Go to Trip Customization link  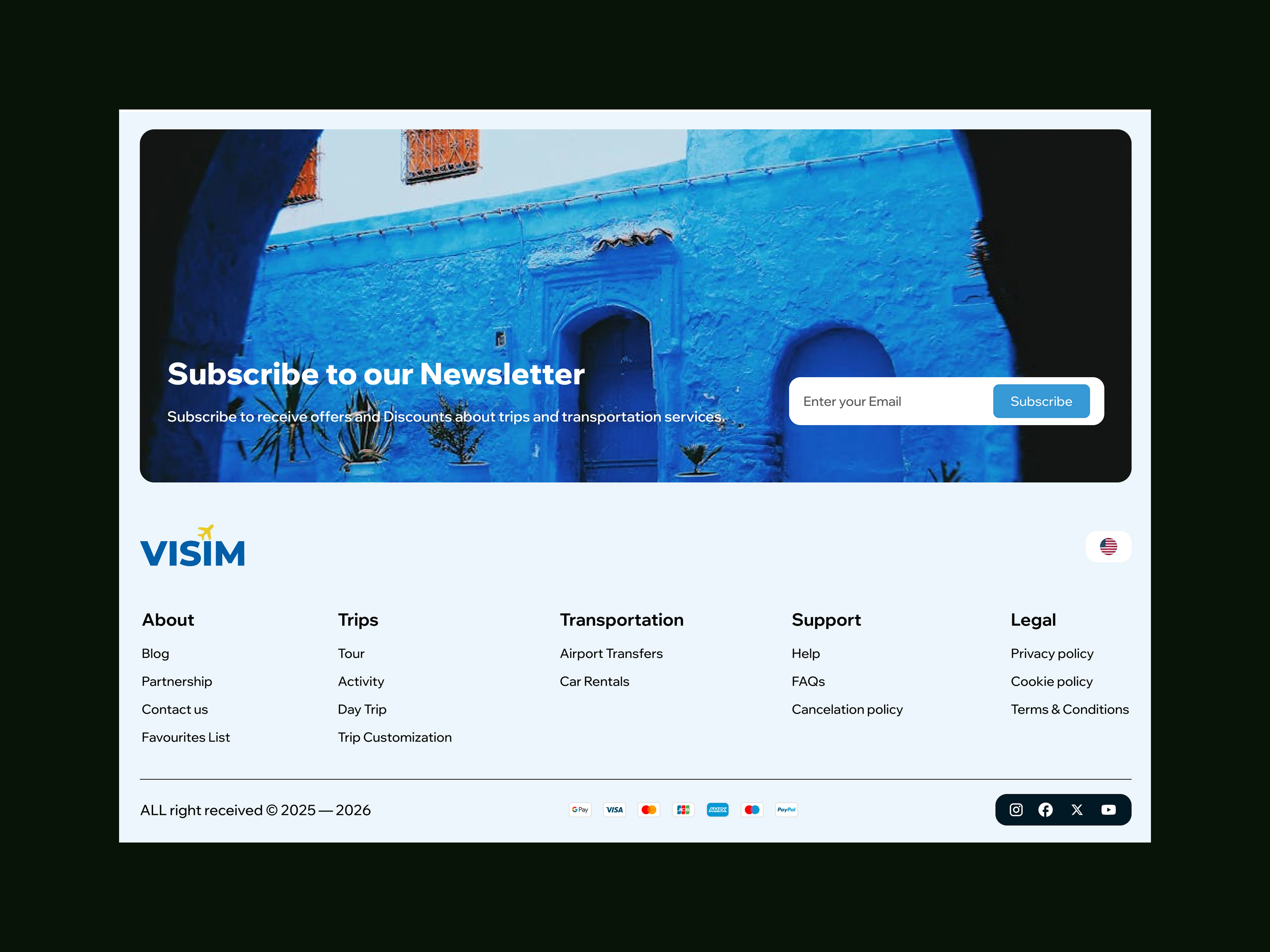(394, 737)
